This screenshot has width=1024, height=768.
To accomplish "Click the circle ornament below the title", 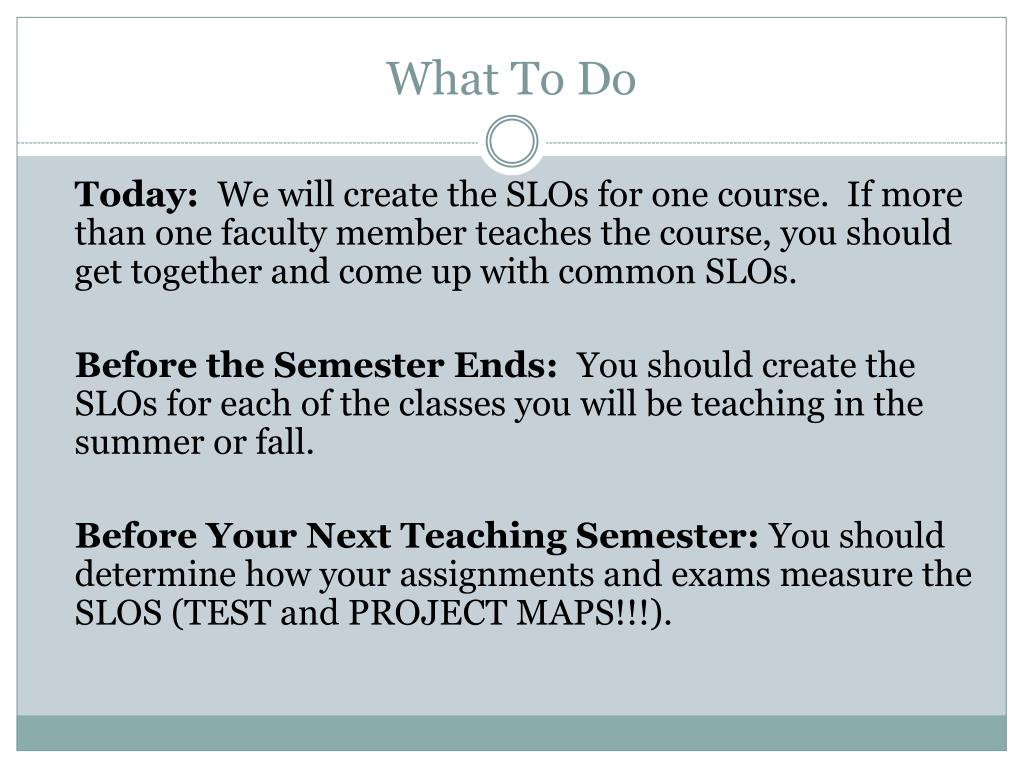I will tap(512, 142).
